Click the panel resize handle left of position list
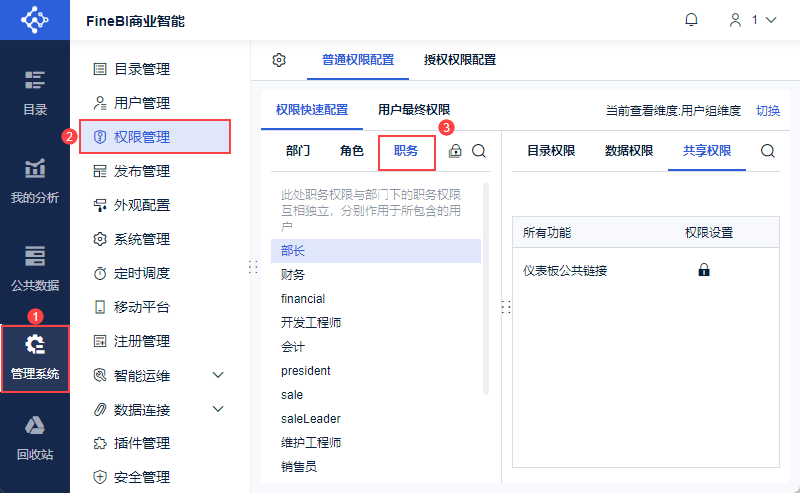This screenshot has width=800, height=493. (x=253, y=267)
